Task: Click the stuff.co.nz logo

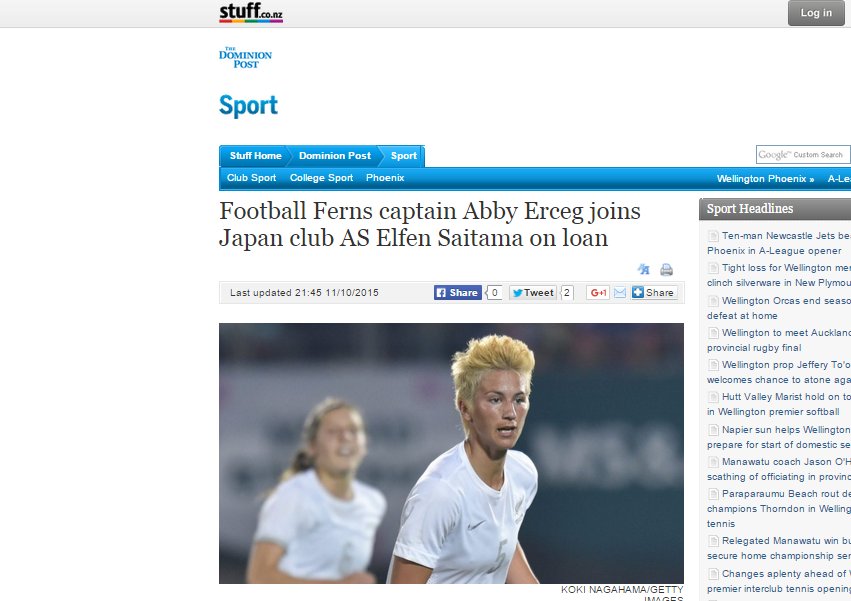Action: point(251,12)
